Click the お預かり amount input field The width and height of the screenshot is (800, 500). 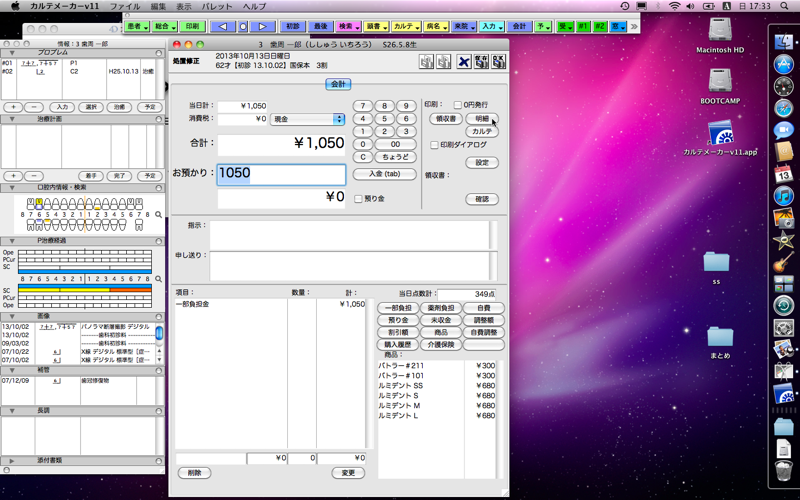click(x=281, y=173)
